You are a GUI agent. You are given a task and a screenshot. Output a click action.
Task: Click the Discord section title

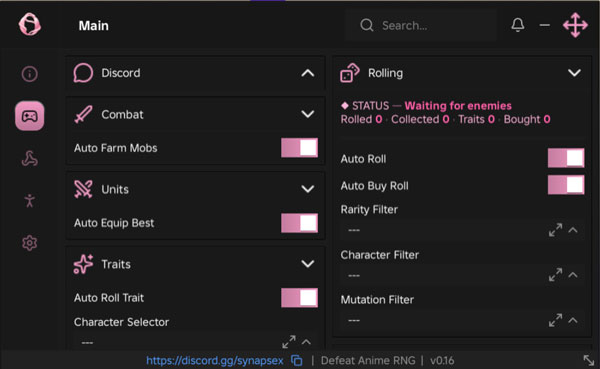121,73
